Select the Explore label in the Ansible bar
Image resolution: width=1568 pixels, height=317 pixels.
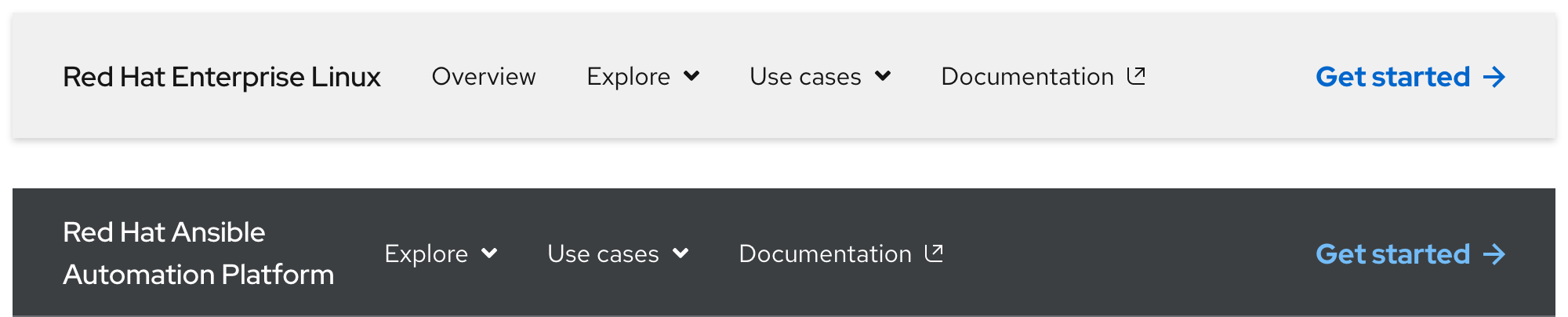point(426,254)
